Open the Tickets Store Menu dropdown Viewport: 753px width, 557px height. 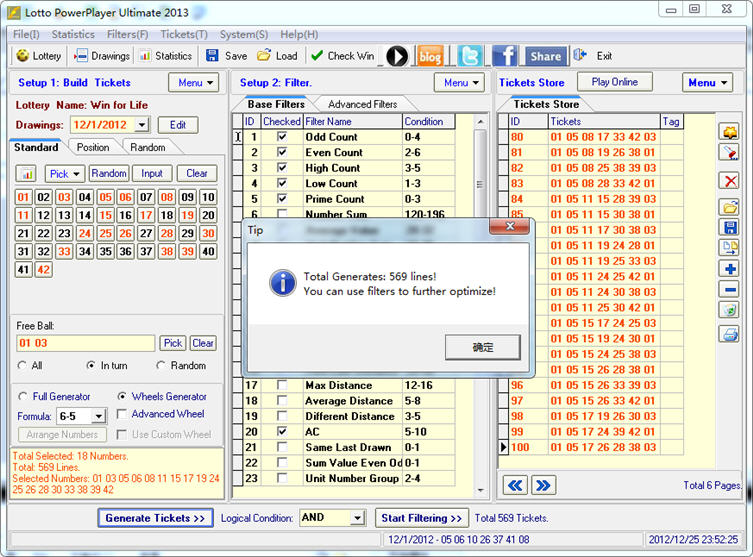[x=707, y=83]
